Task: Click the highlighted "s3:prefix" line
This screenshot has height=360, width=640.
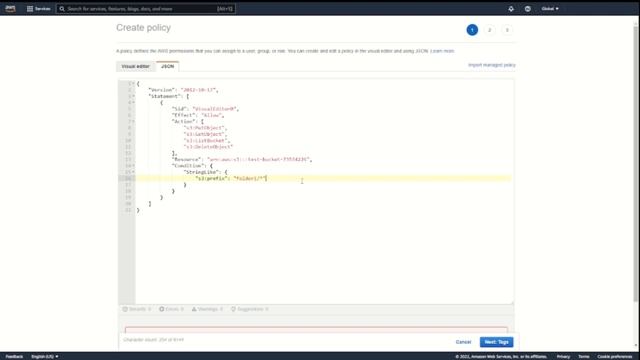Action: click(x=323, y=178)
